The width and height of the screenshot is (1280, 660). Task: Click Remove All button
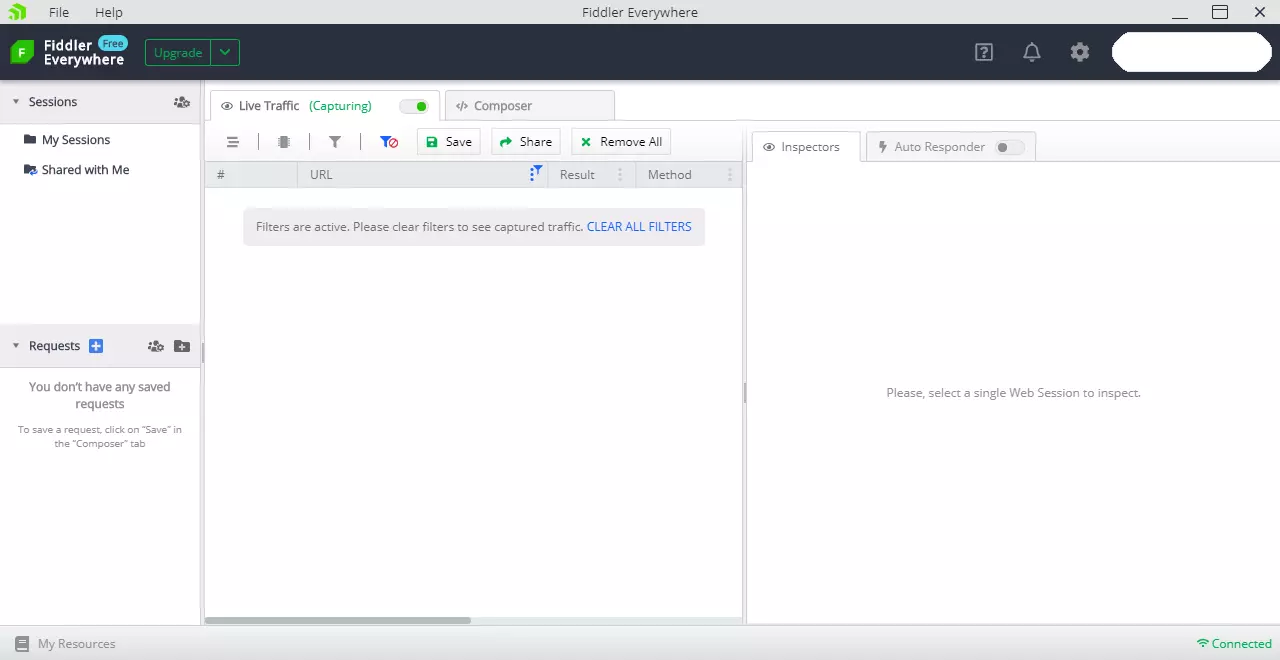click(621, 142)
